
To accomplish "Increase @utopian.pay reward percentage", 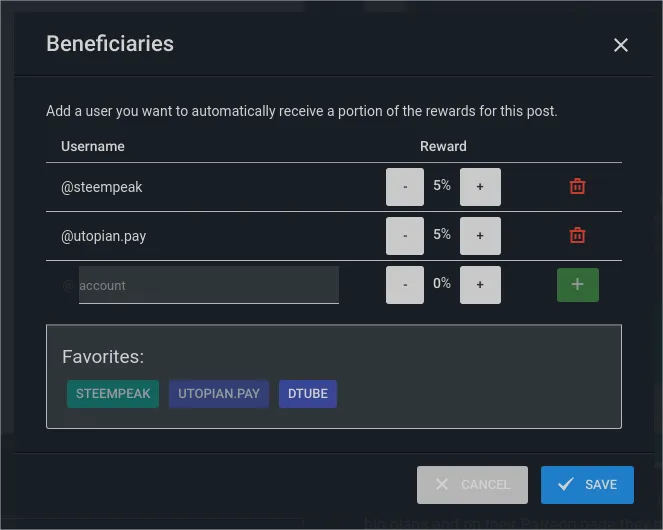I will tap(480, 236).
